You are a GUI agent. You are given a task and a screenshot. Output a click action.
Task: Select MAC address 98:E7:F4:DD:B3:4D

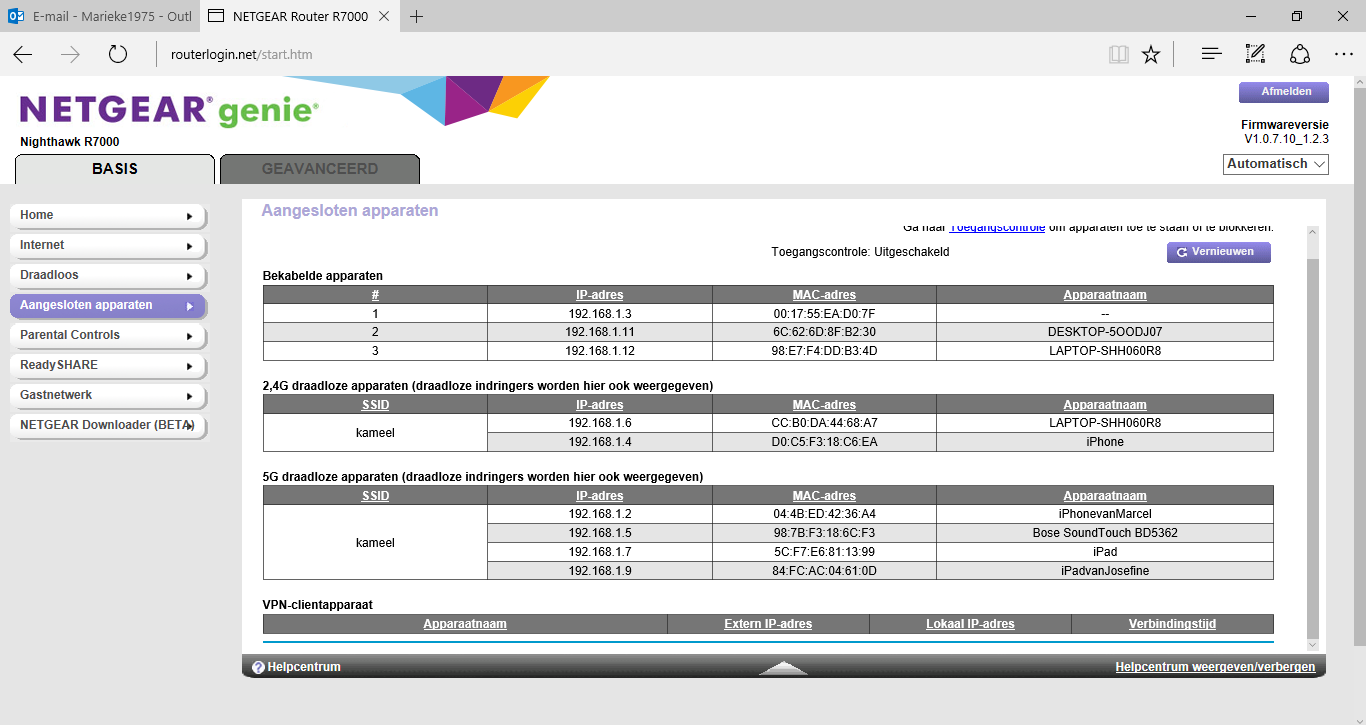[x=824, y=351]
